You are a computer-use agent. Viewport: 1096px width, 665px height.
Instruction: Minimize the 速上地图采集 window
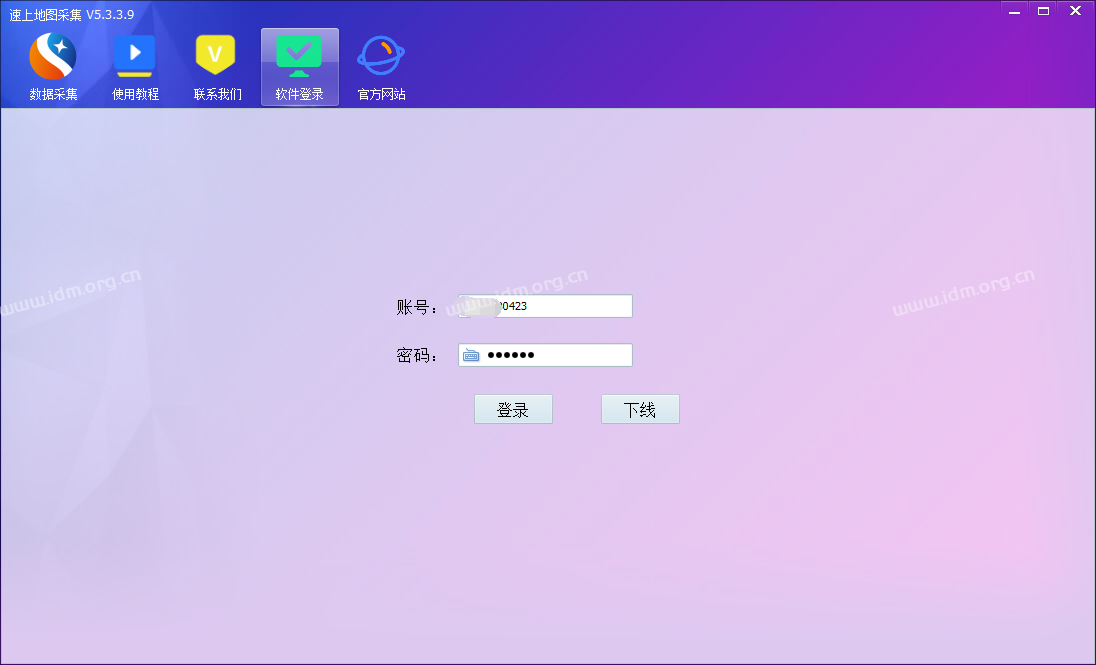click(x=1014, y=10)
